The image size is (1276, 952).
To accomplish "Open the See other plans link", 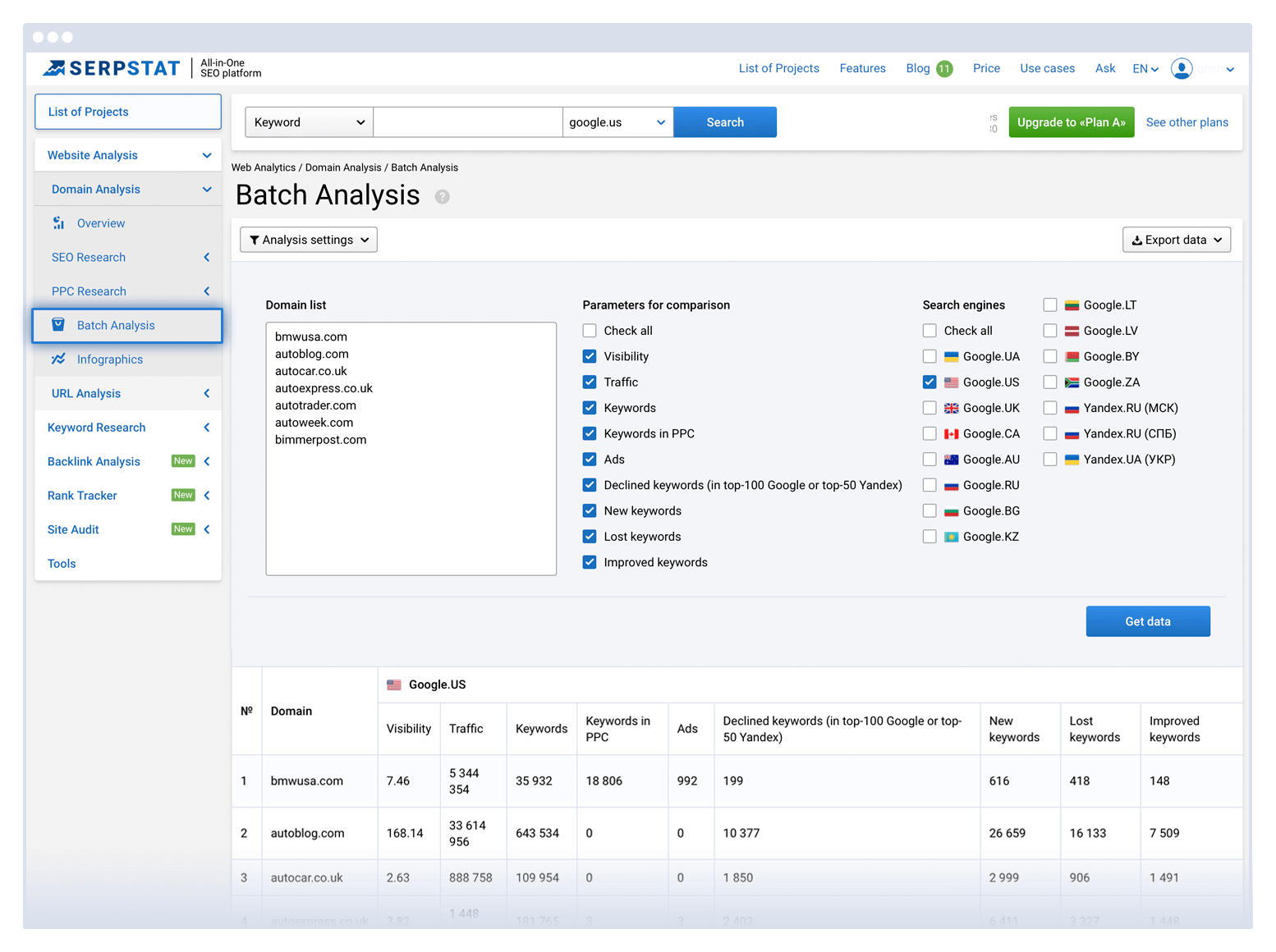I will pyautogui.click(x=1187, y=122).
